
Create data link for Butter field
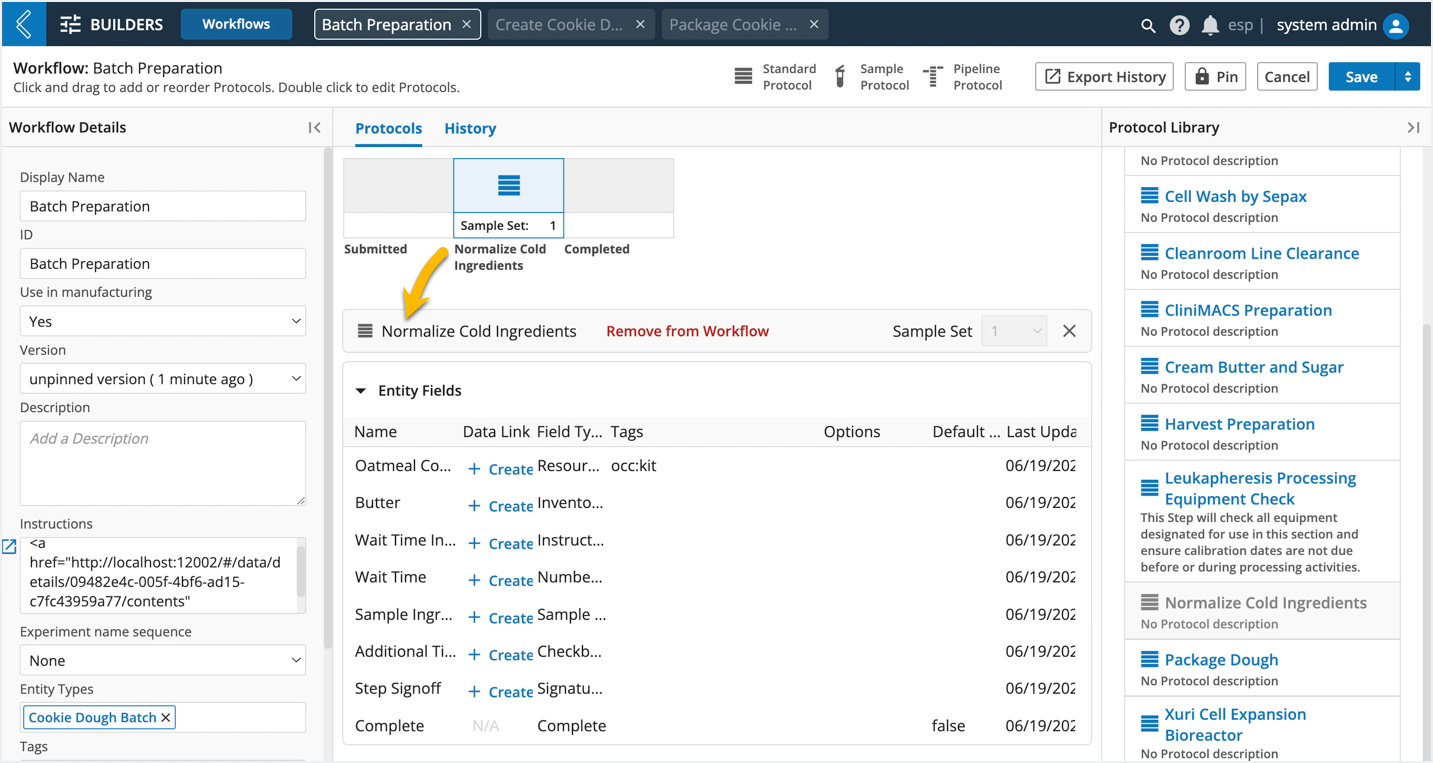coord(500,506)
